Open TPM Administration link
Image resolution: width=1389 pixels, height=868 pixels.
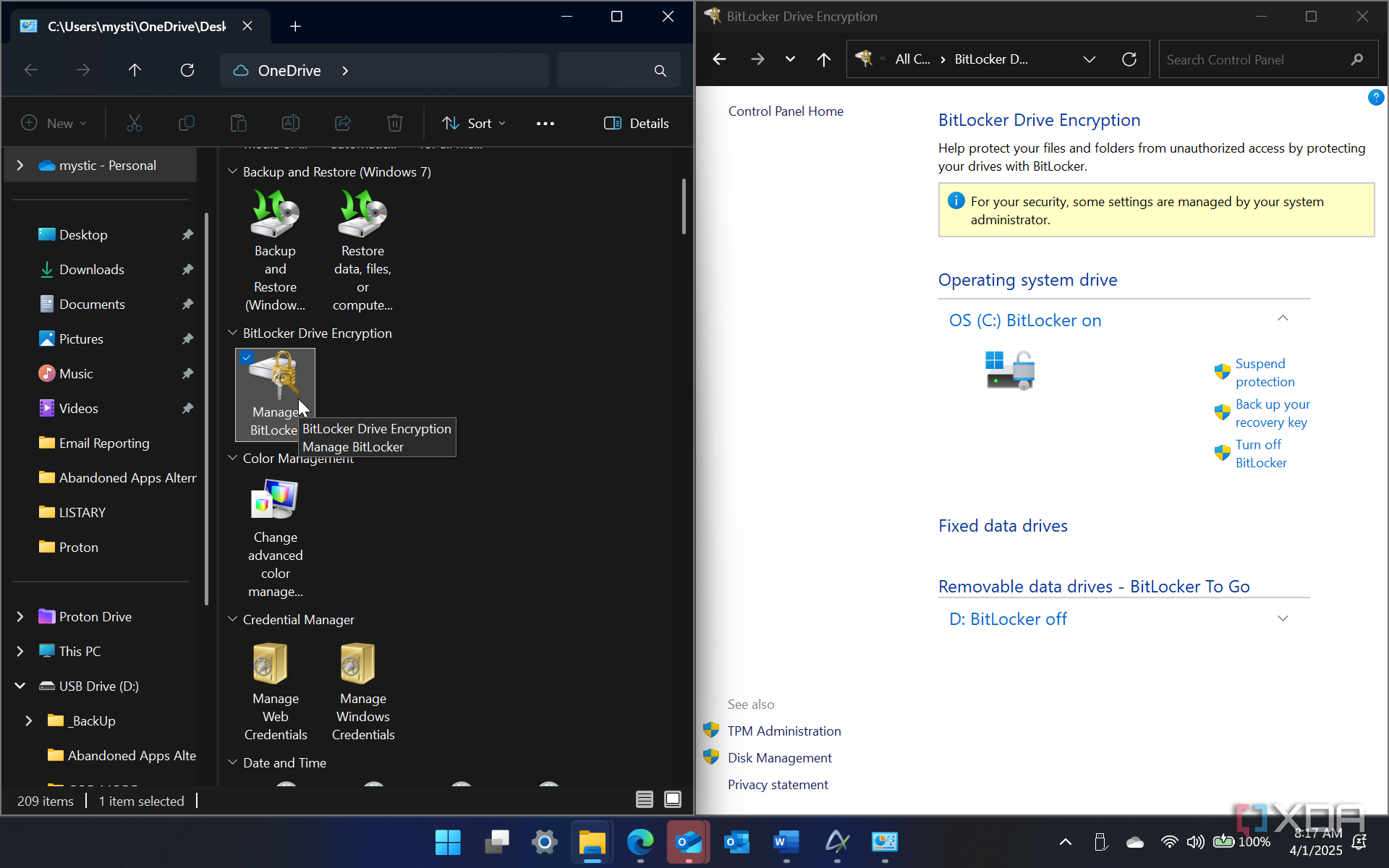(x=784, y=731)
